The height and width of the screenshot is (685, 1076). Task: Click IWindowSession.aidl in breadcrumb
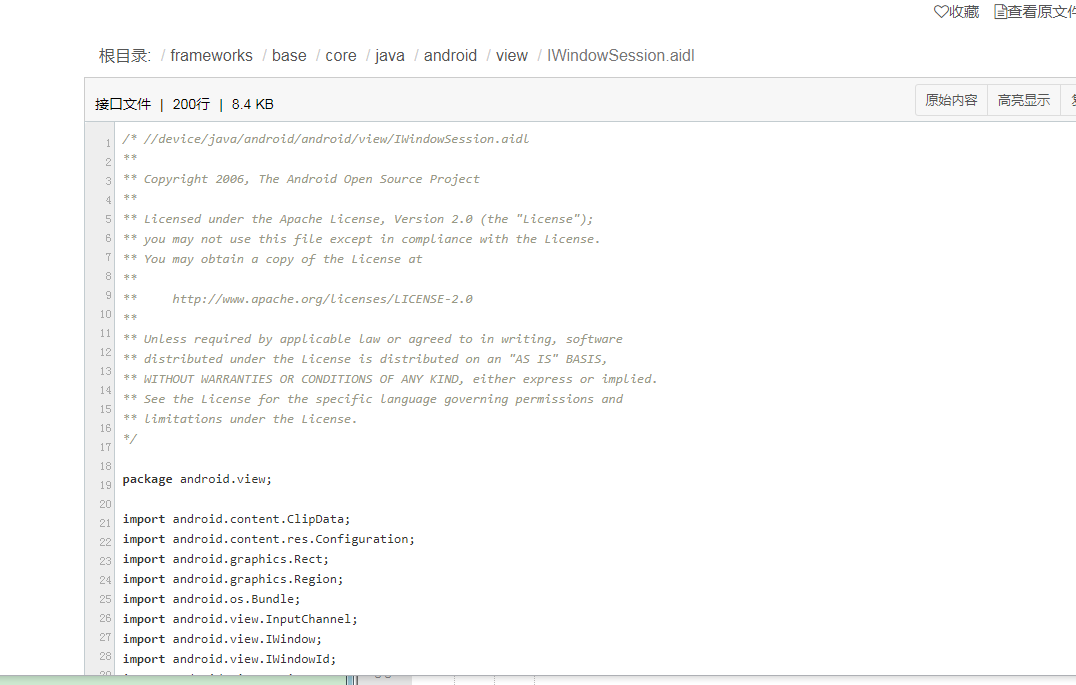620,56
